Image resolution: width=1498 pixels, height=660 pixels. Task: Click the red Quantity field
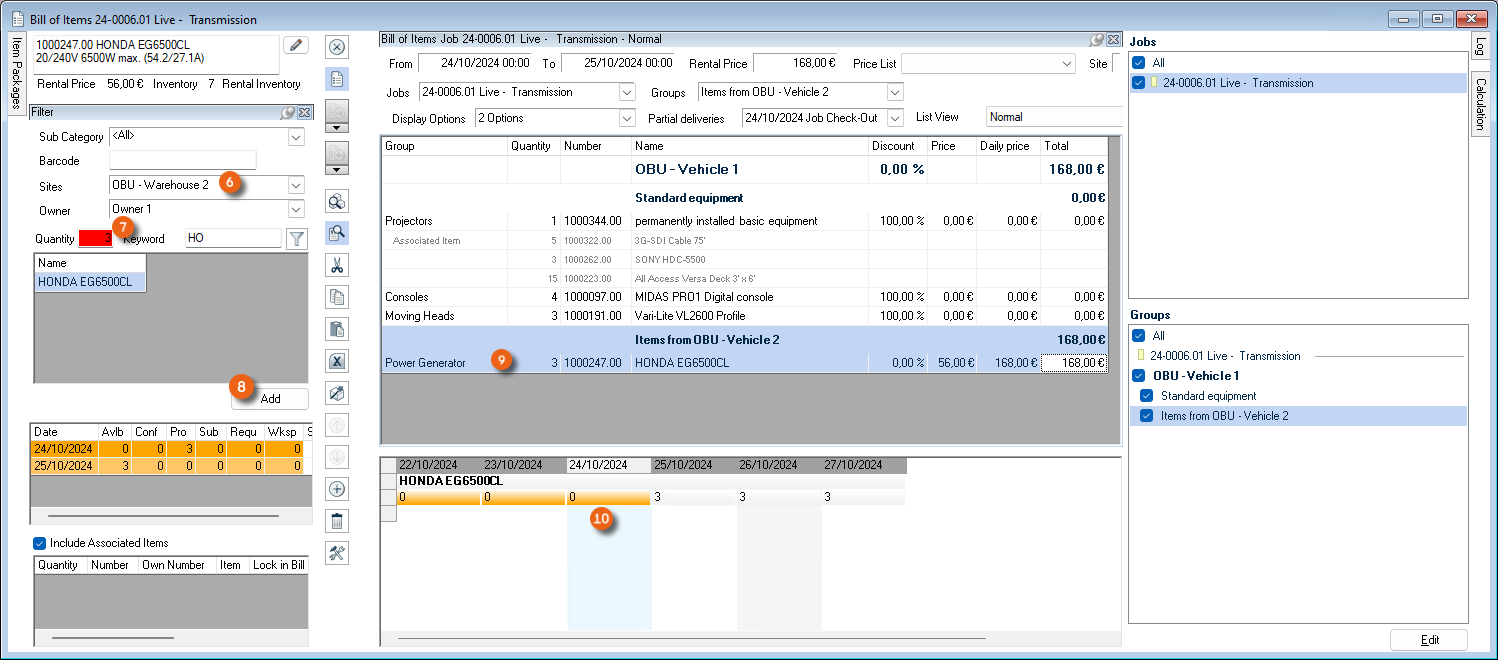[x=95, y=239]
